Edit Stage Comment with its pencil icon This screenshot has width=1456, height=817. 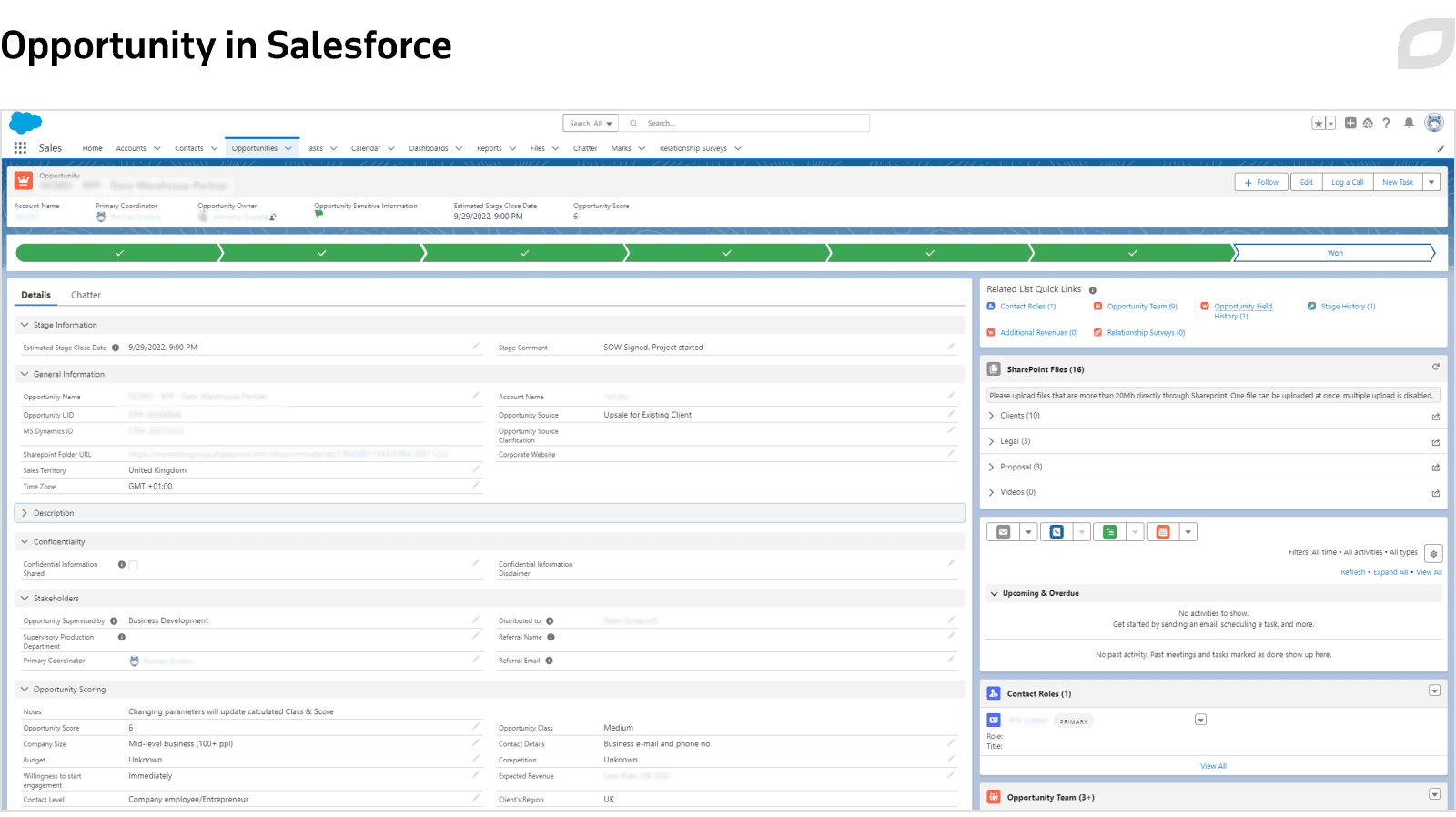(951, 346)
